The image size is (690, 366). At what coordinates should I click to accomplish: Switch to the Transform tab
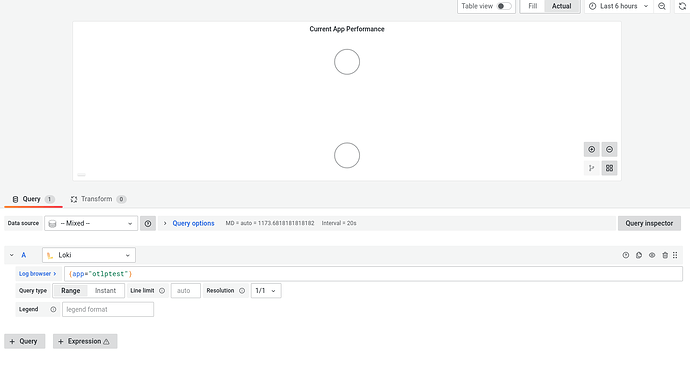[x=99, y=199]
